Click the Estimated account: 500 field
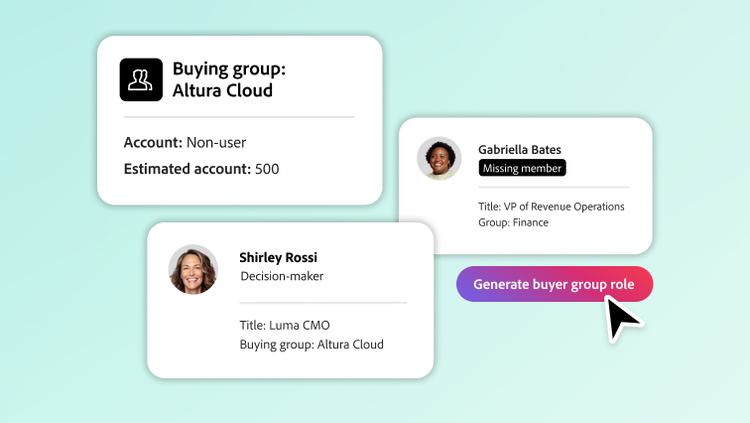750x423 pixels. pos(201,168)
